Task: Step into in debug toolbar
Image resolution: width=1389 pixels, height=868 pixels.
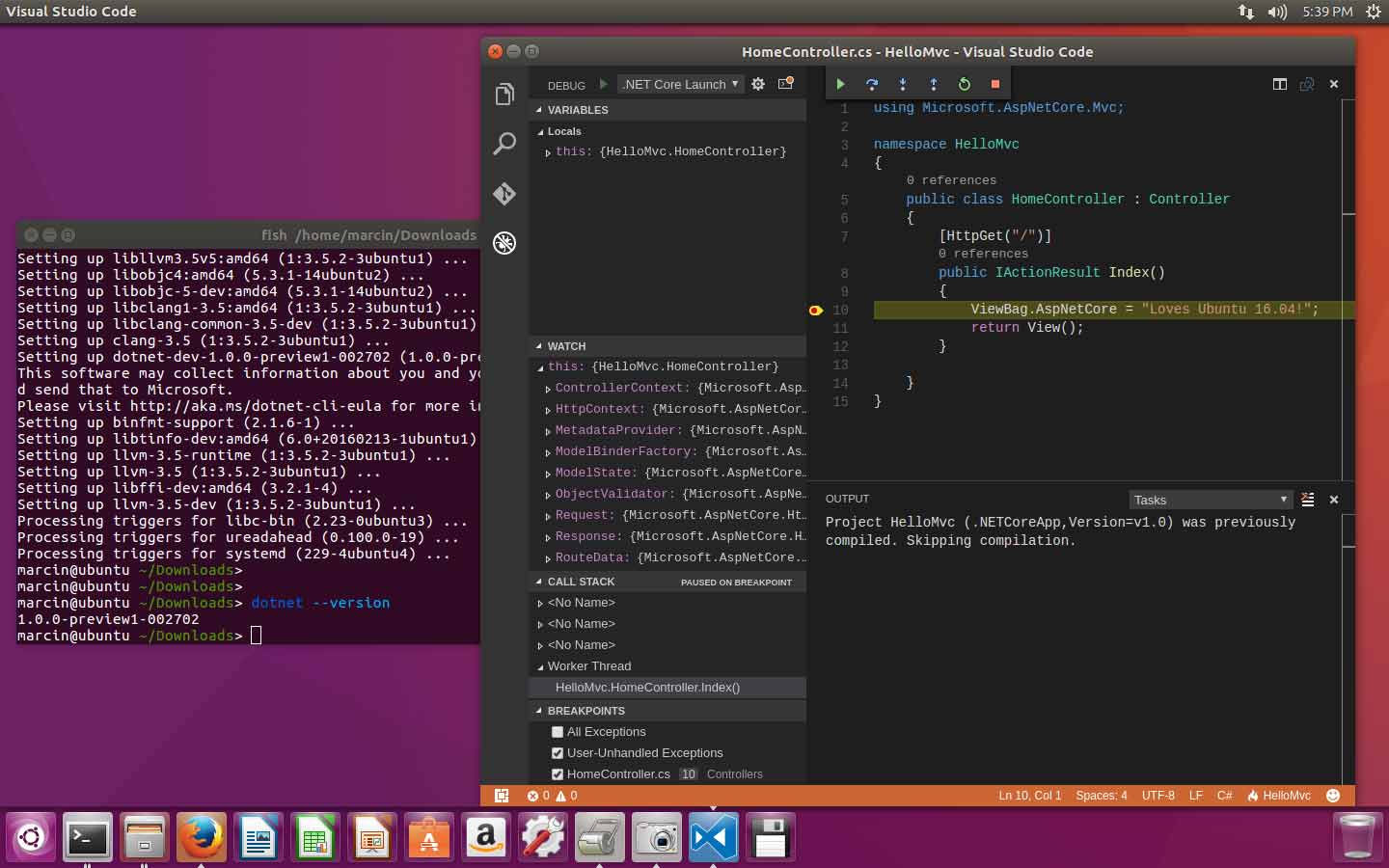Action: (902, 84)
